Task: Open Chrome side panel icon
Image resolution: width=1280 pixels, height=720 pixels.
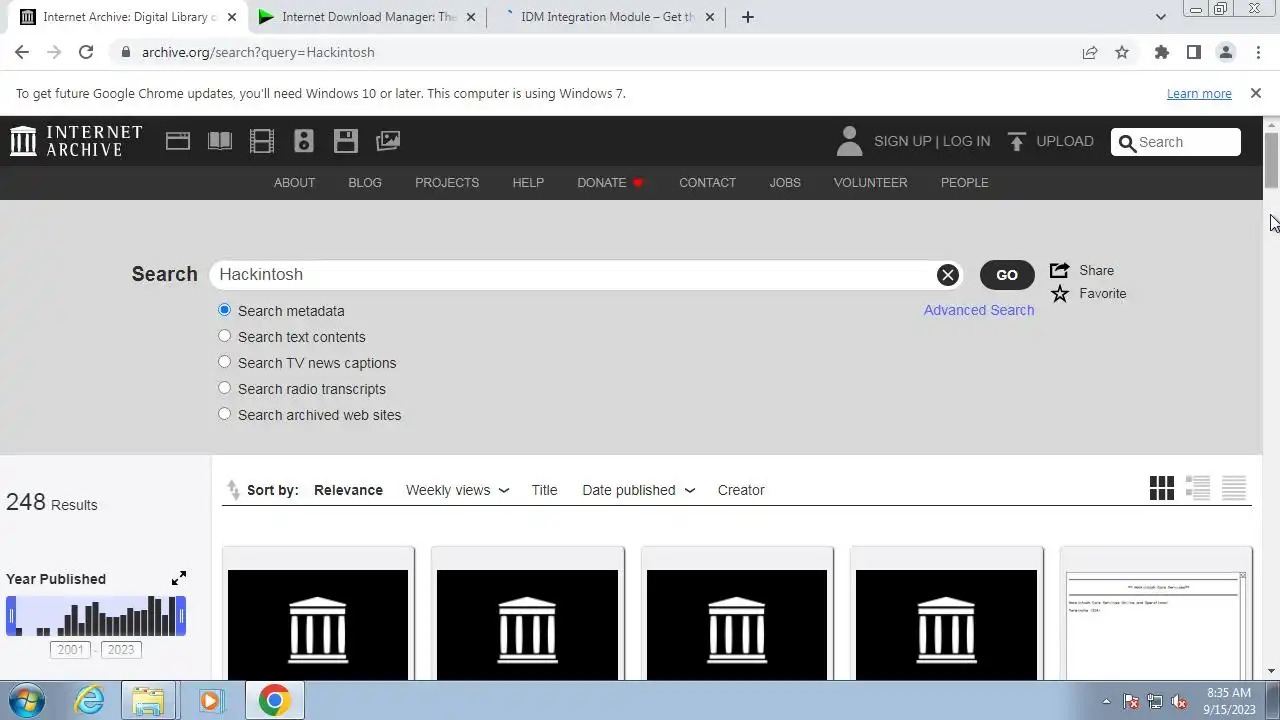Action: pos(1194,52)
